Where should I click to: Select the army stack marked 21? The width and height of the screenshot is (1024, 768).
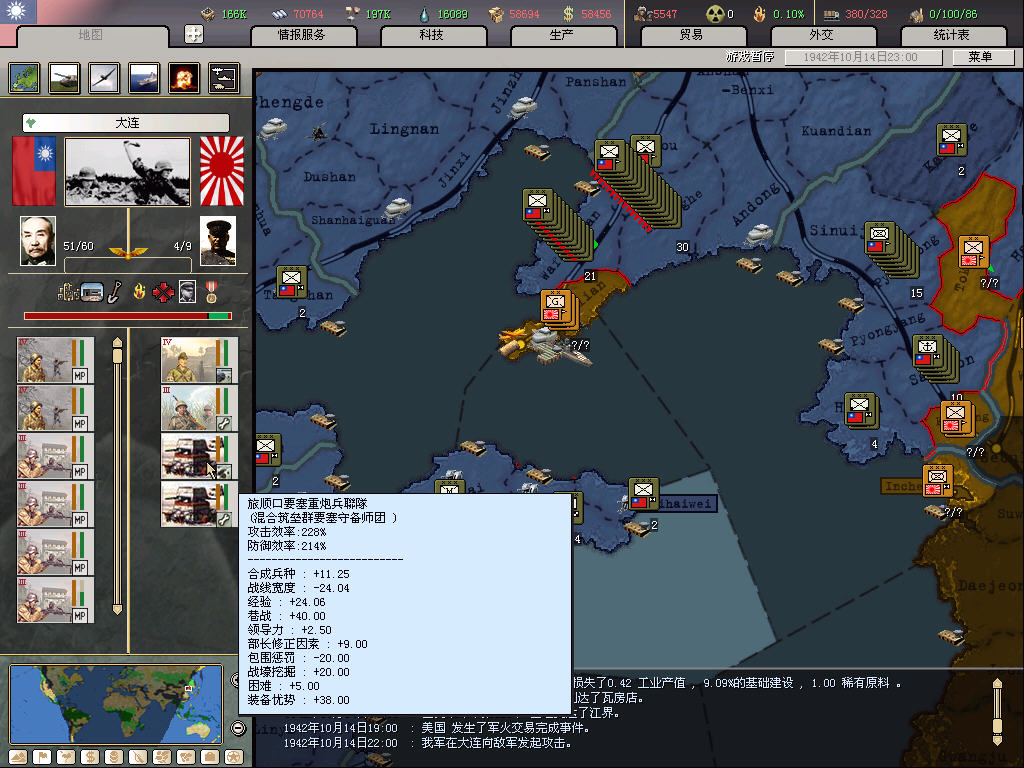558,224
